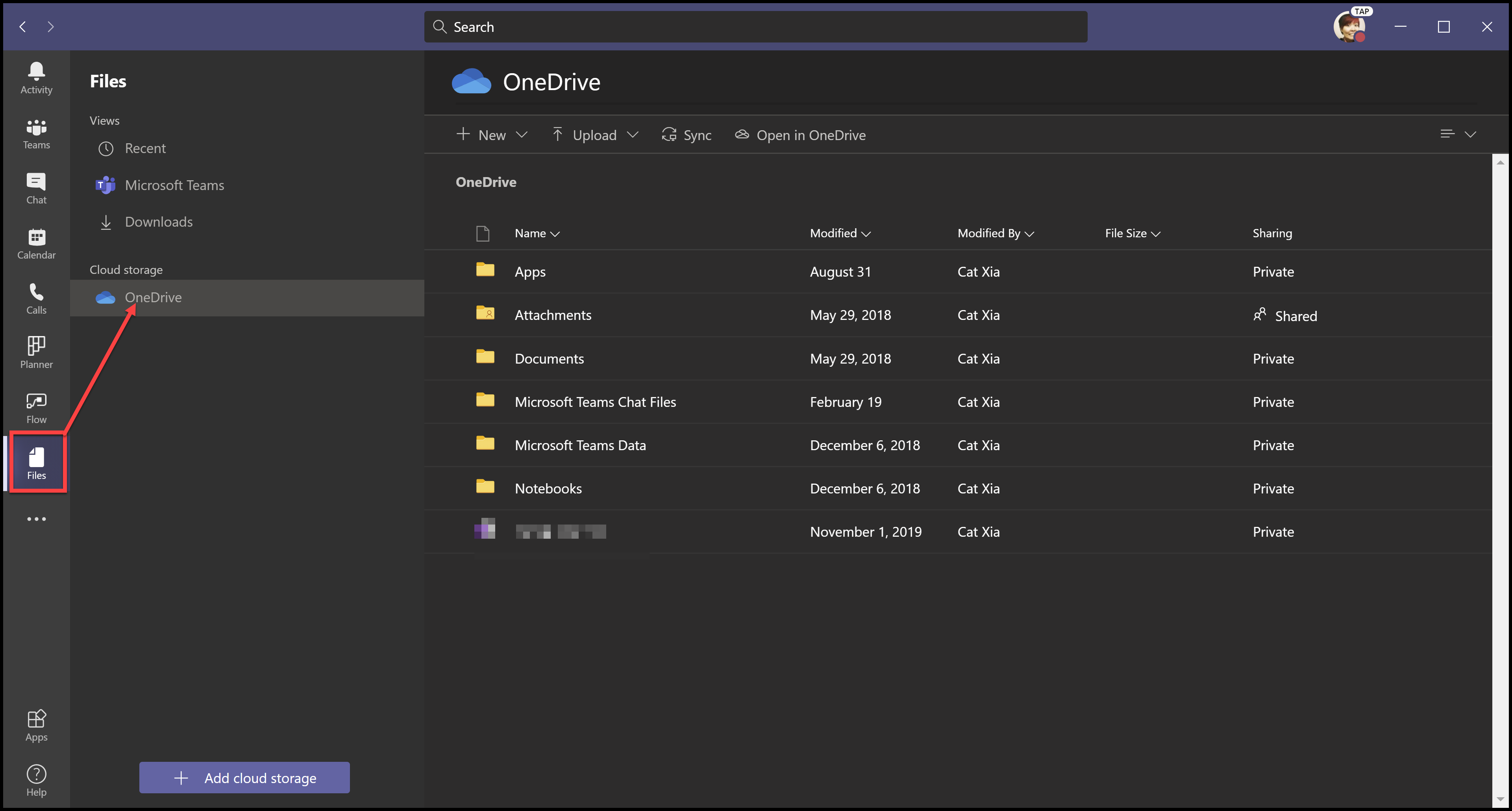
Task: Click the shared Attachments folder icon
Action: [x=485, y=313]
